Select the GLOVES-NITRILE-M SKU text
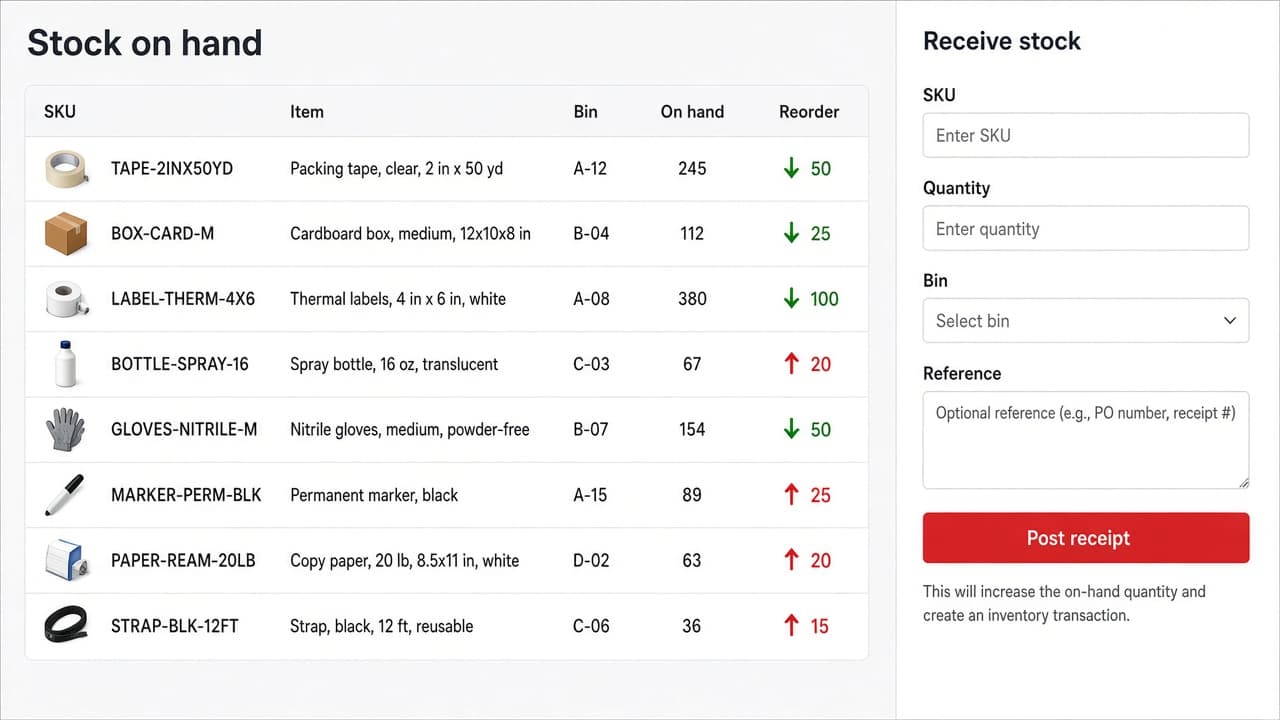The width and height of the screenshot is (1280, 720). click(184, 430)
